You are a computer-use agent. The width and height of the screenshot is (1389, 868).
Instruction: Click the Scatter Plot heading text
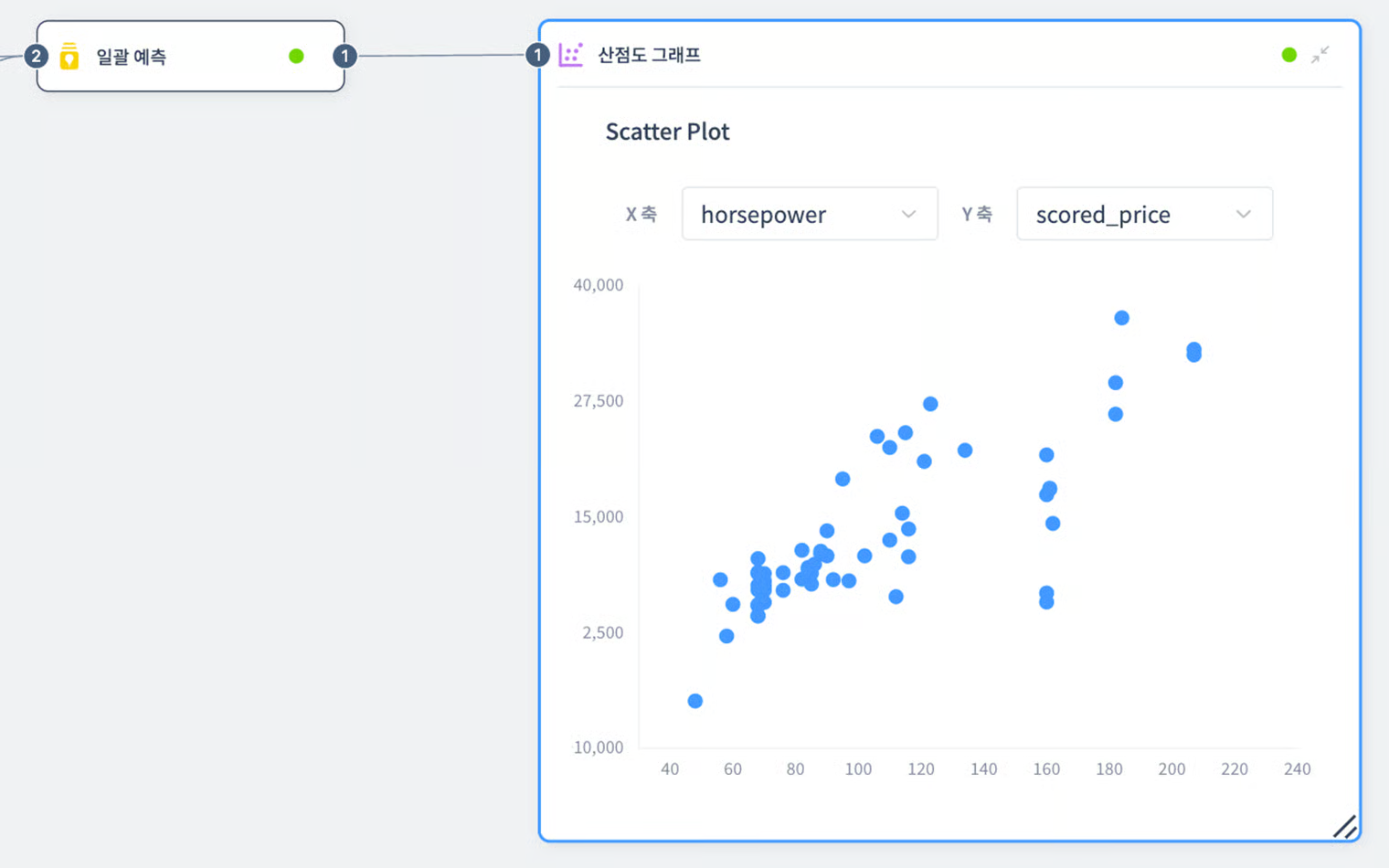click(x=667, y=132)
